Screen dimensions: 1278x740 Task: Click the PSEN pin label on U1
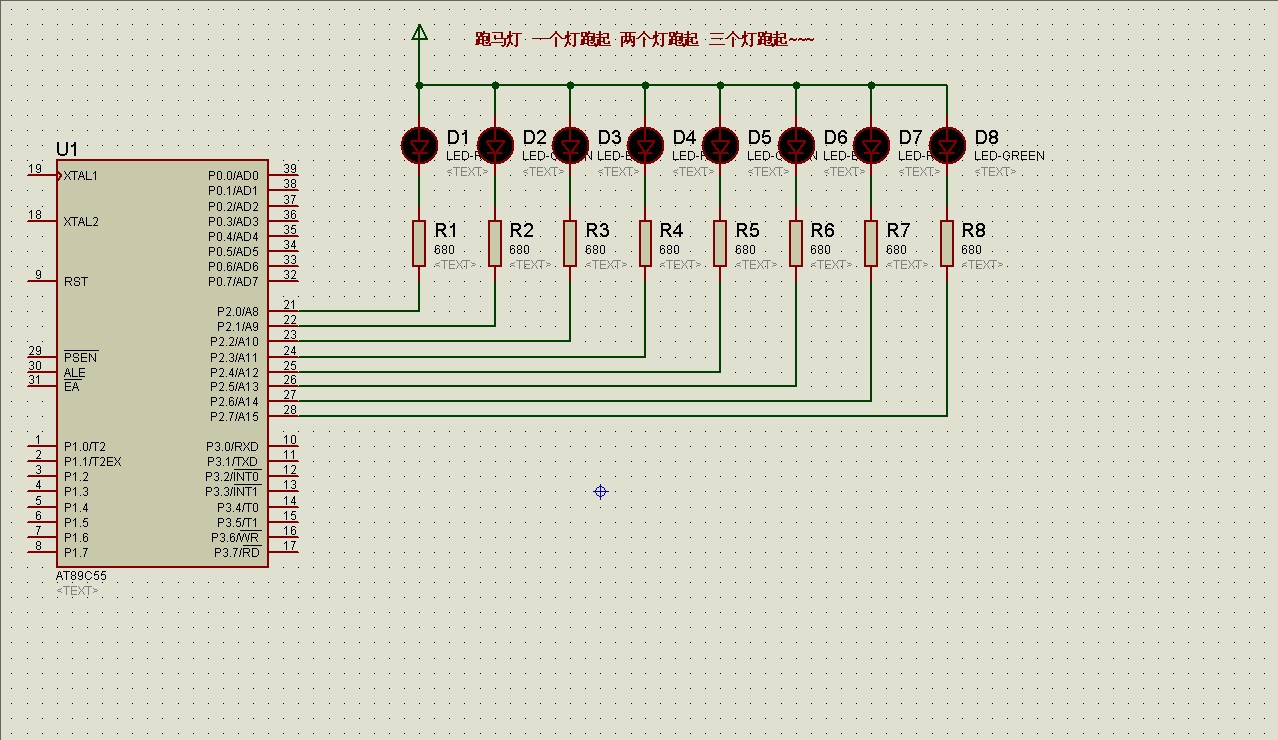pyautogui.click(x=80, y=356)
